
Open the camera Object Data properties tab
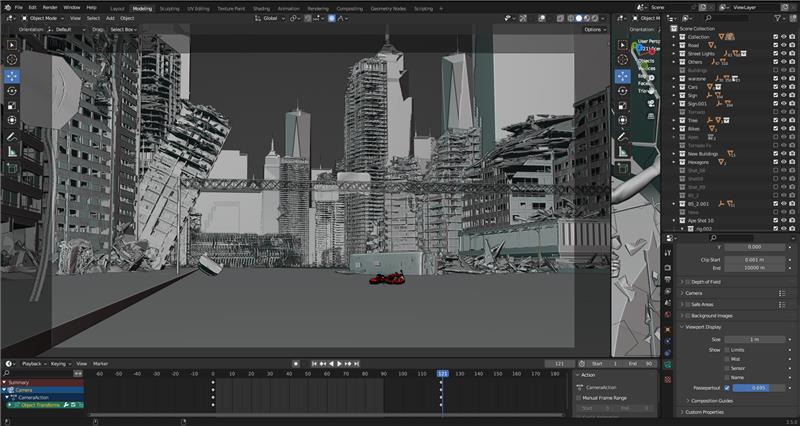click(668, 365)
